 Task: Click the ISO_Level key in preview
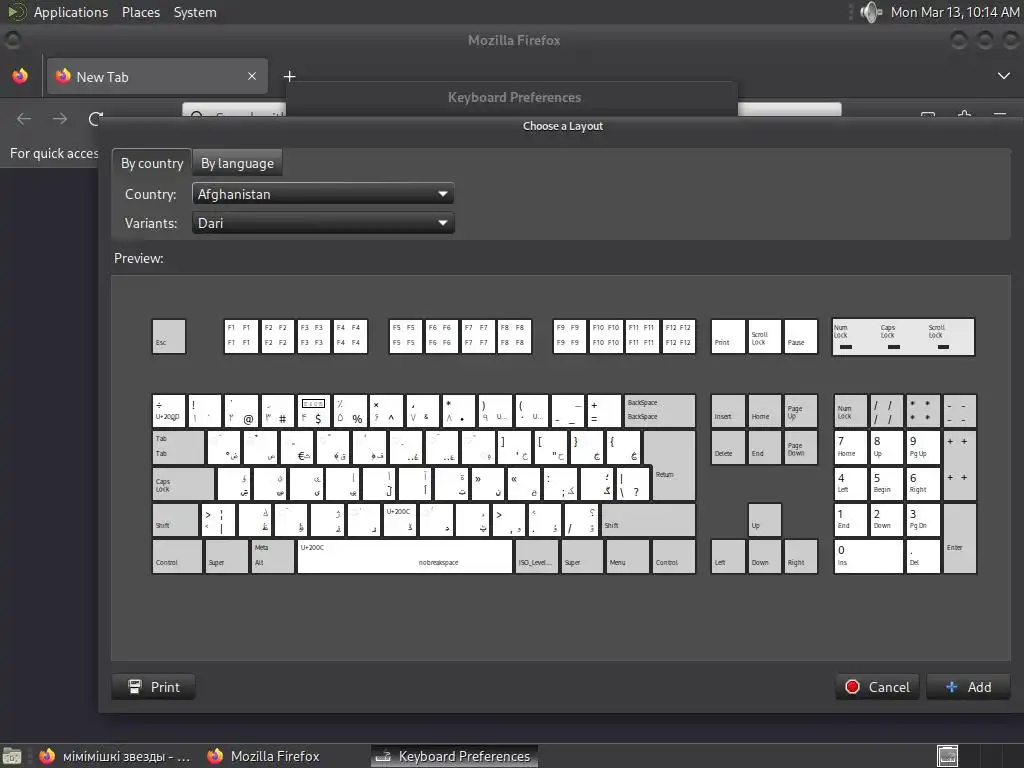click(x=537, y=556)
